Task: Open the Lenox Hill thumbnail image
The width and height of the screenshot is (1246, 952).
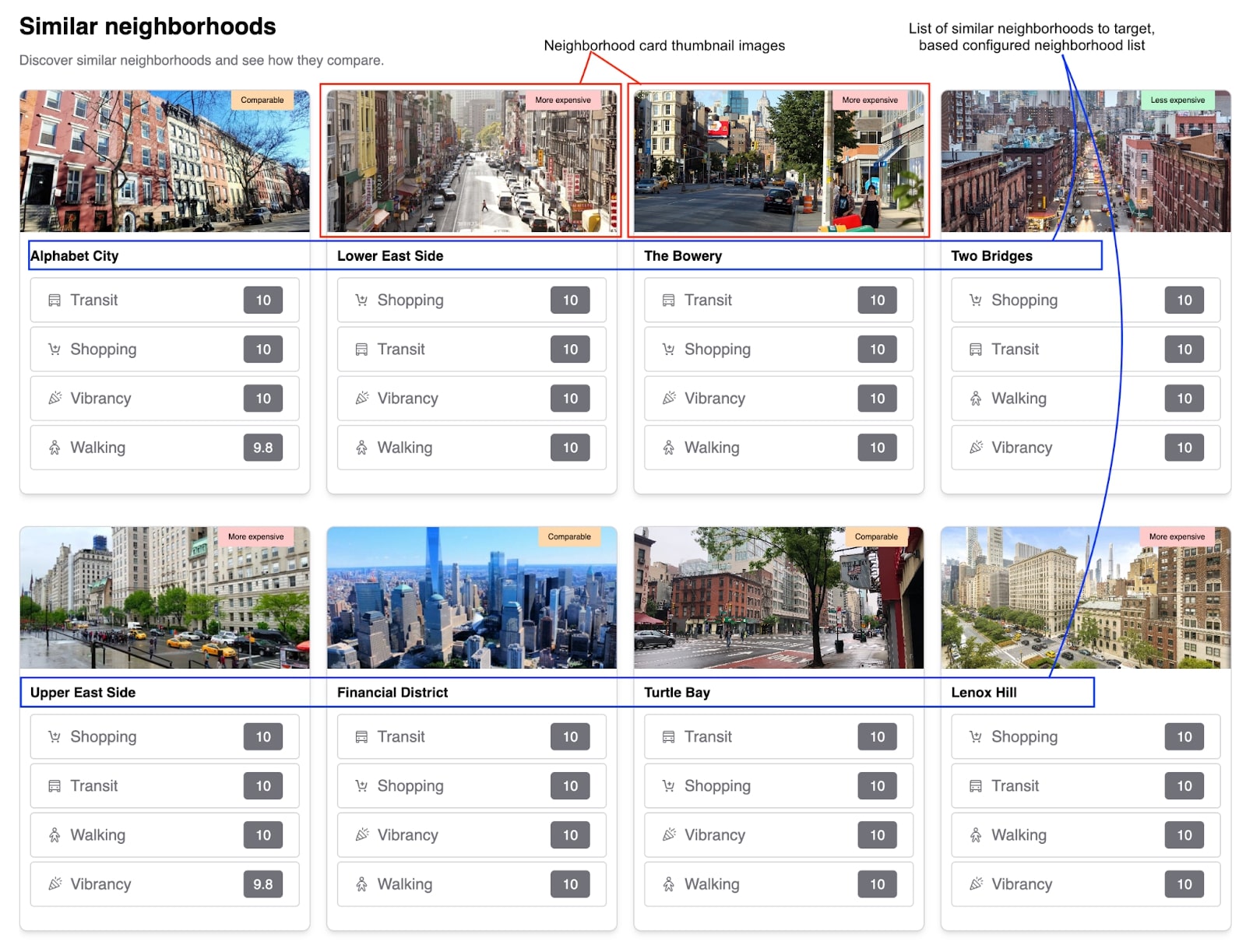Action: tap(1086, 598)
